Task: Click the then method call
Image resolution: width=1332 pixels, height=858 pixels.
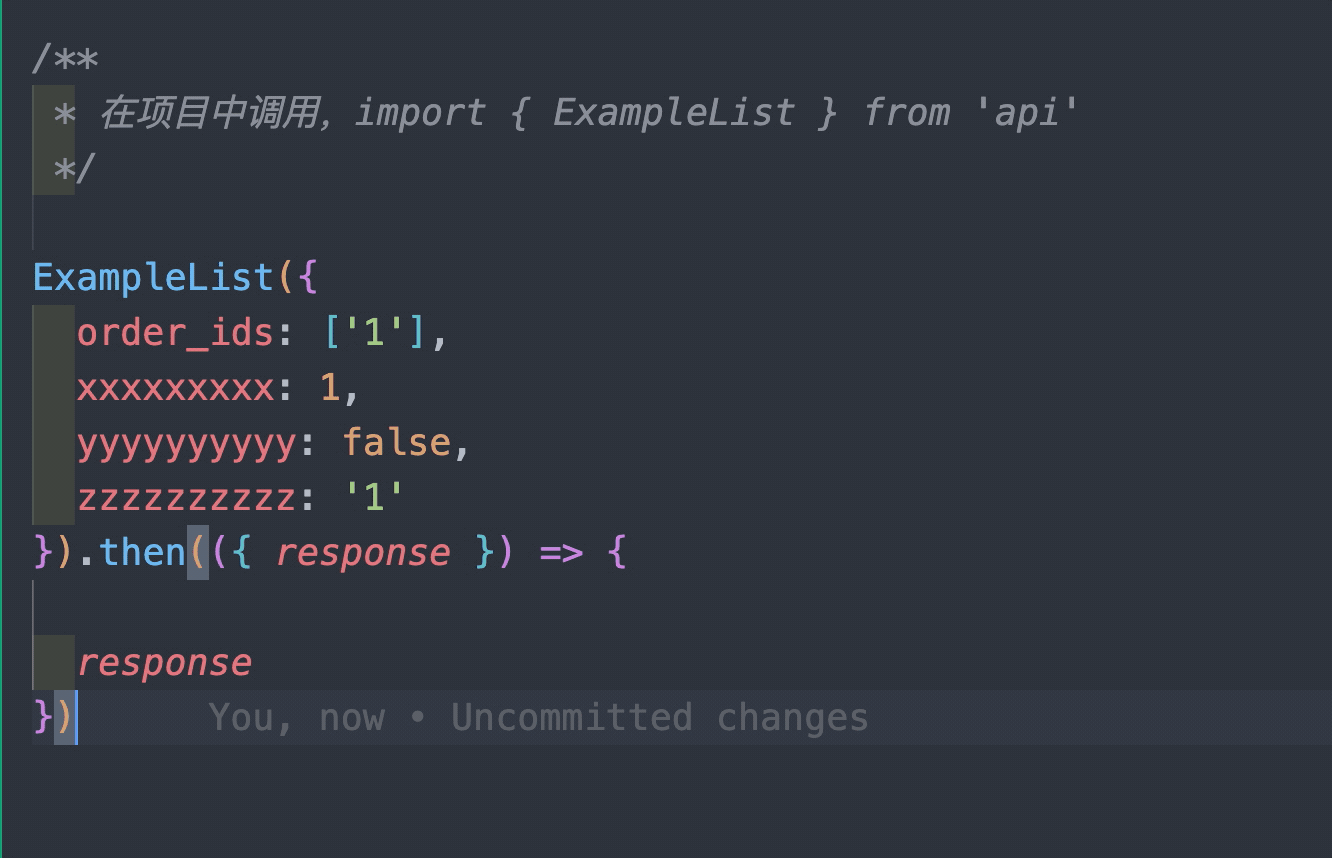Action: (143, 552)
